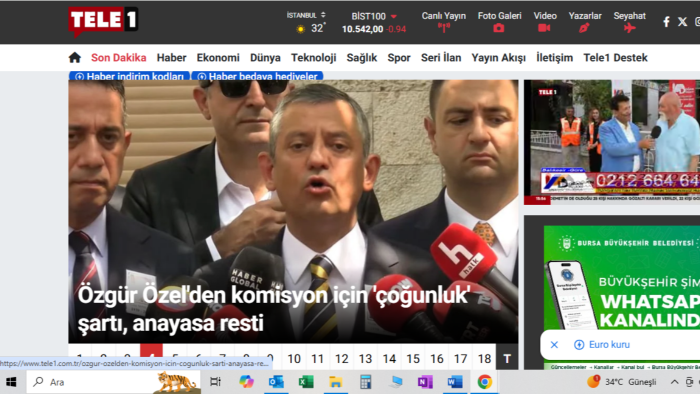The width and height of the screenshot is (700, 394).
Task: Open Tele1 Destek support page
Action: [x=615, y=58]
